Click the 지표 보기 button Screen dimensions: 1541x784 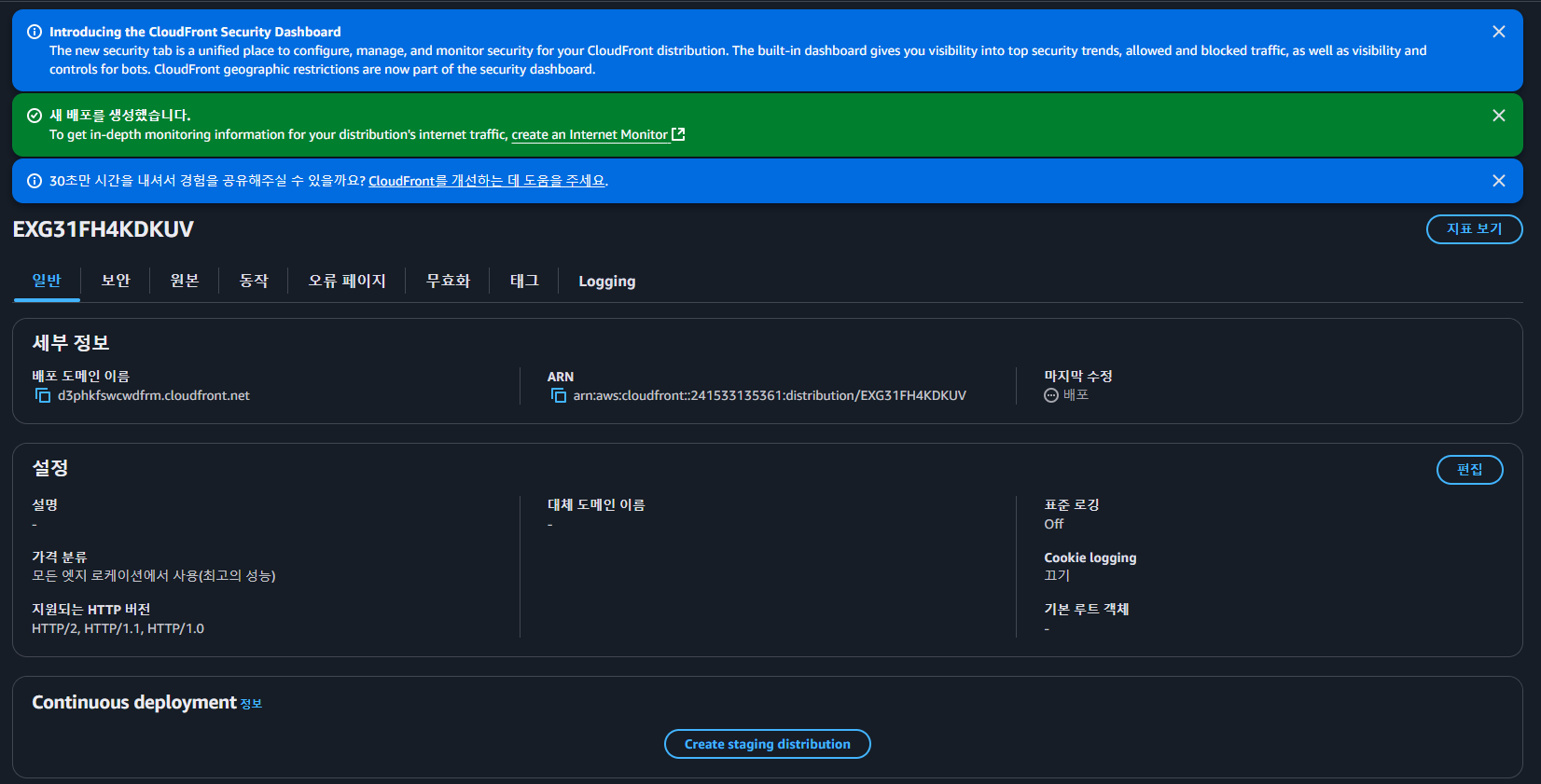click(1475, 229)
